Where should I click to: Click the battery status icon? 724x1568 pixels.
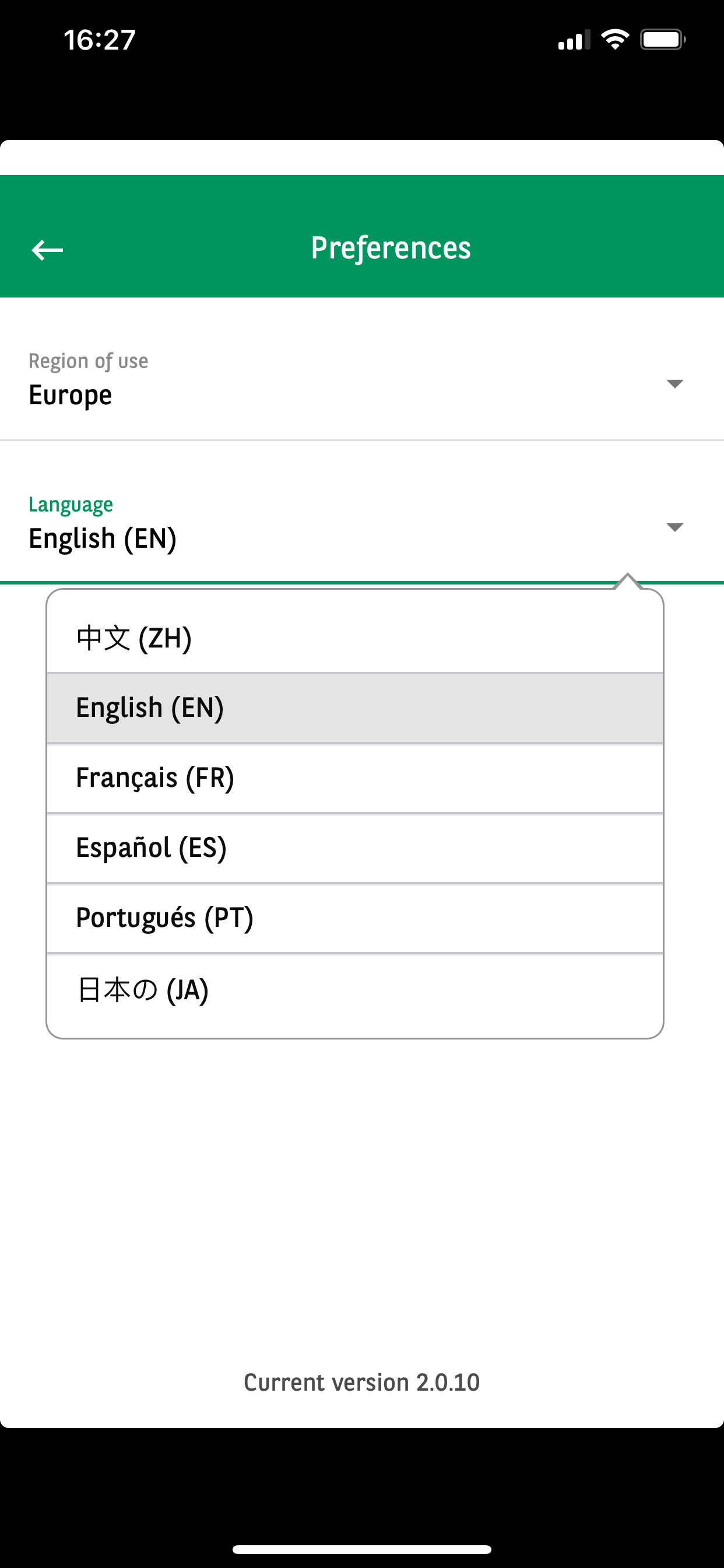tap(663, 40)
